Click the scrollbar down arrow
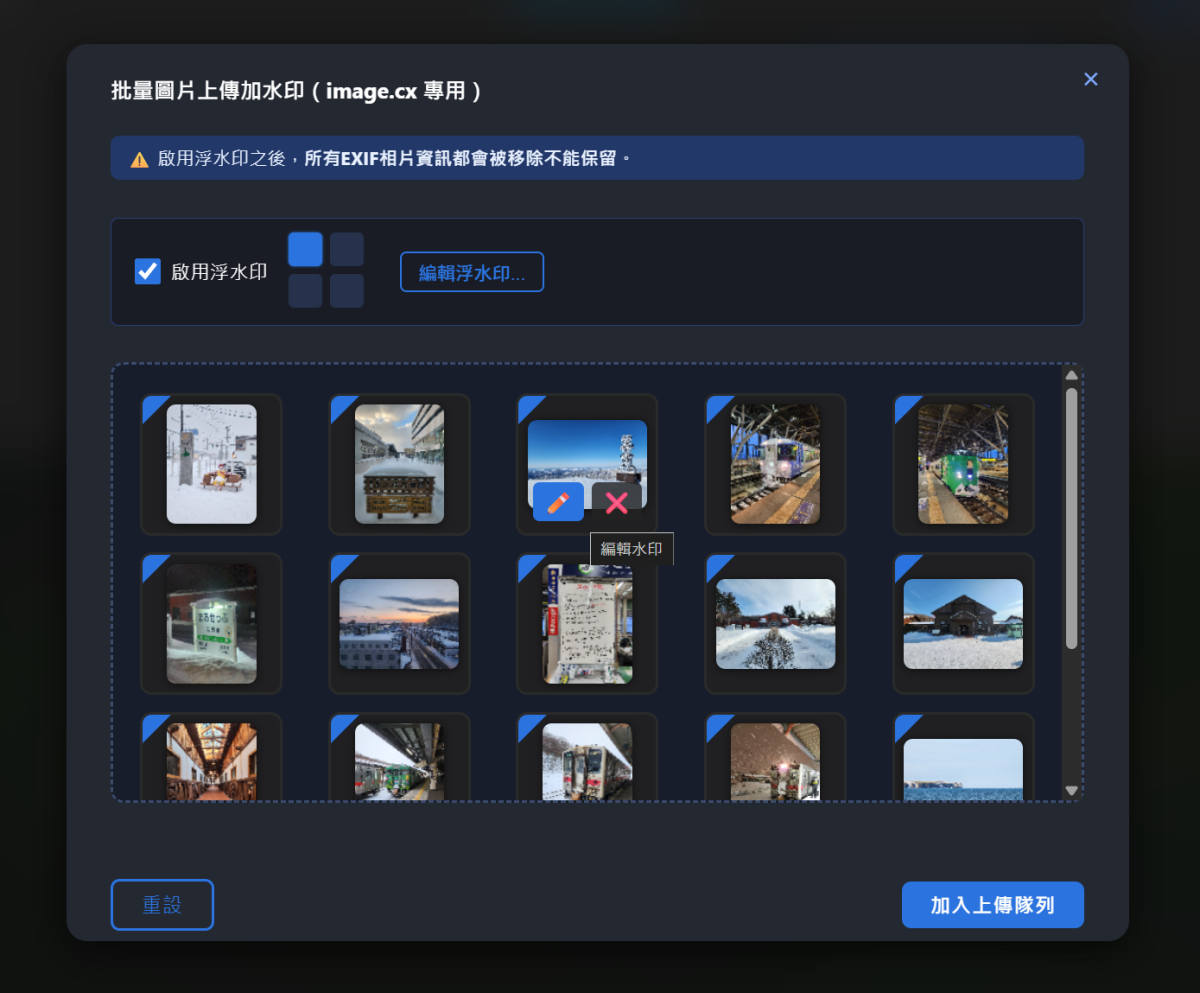 pos(1071,790)
